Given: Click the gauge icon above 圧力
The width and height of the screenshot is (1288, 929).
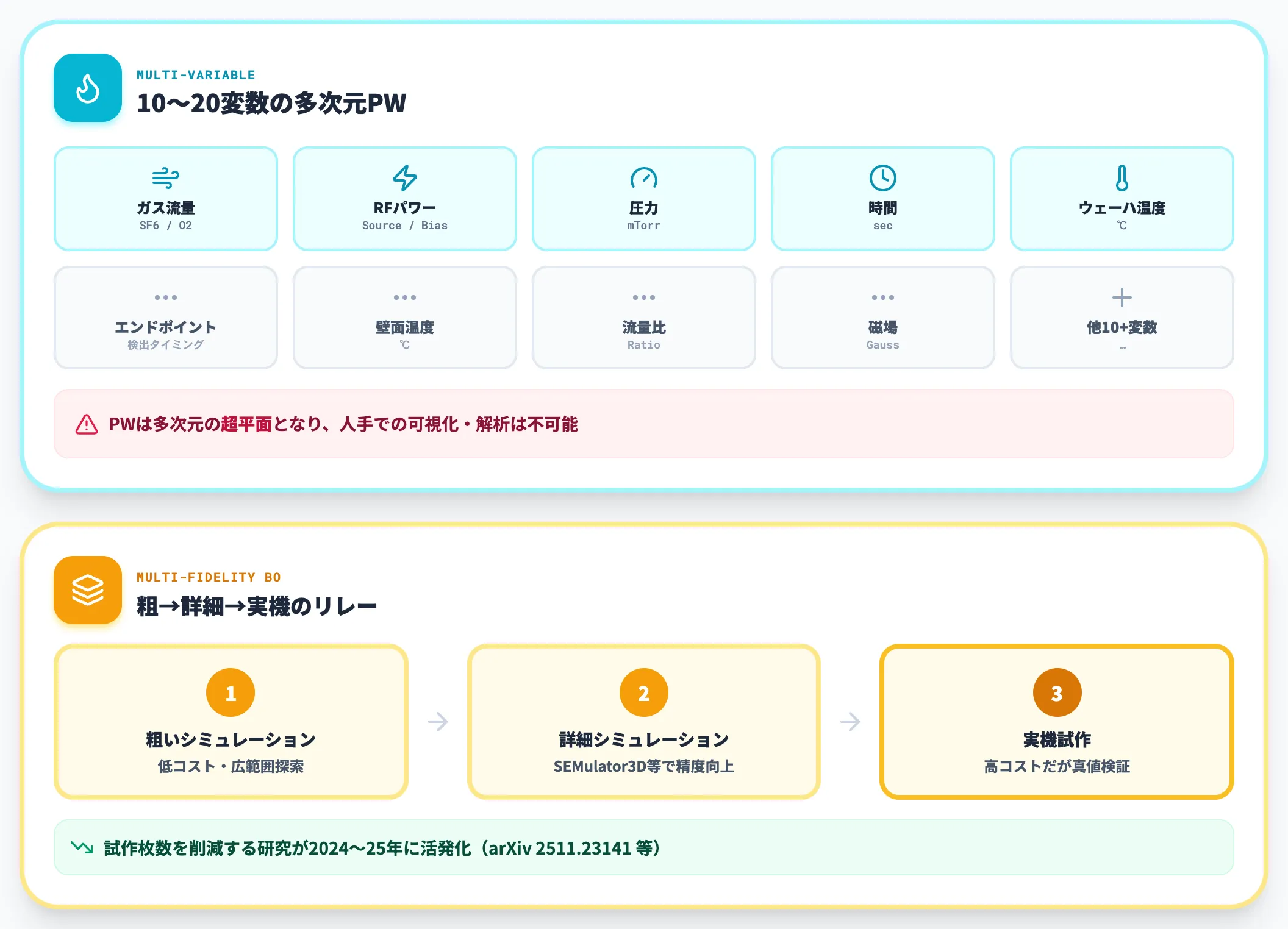Looking at the screenshot, I should (644, 178).
